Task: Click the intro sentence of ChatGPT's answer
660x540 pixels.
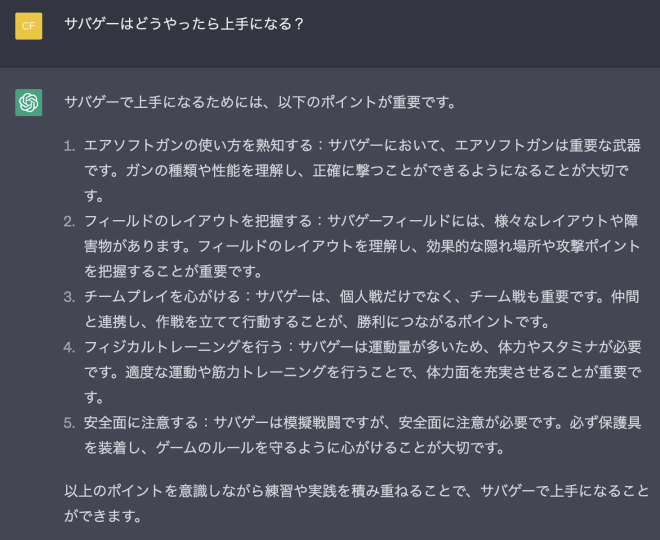Action: (260, 101)
